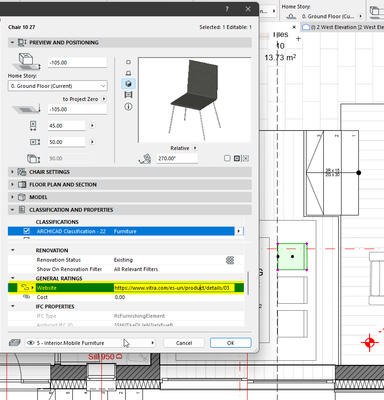The height and width of the screenshot is (400, 384).
Task: Click the elevation to project zero icon
Action: (26, 109)
